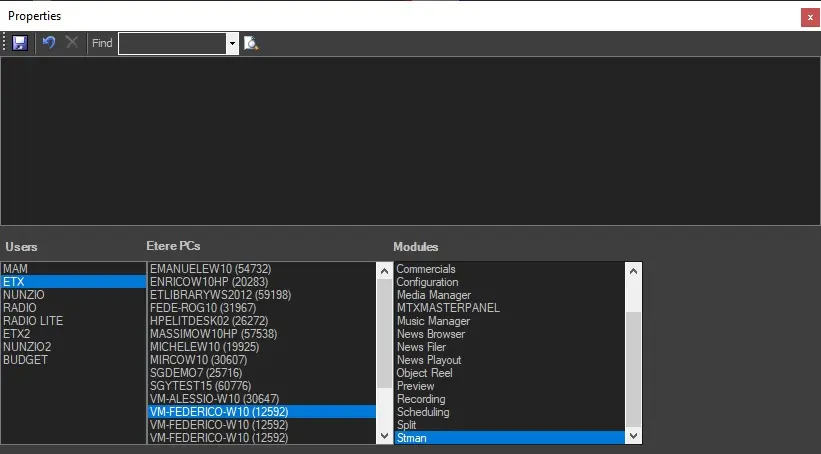Select the MAM user

16,269
